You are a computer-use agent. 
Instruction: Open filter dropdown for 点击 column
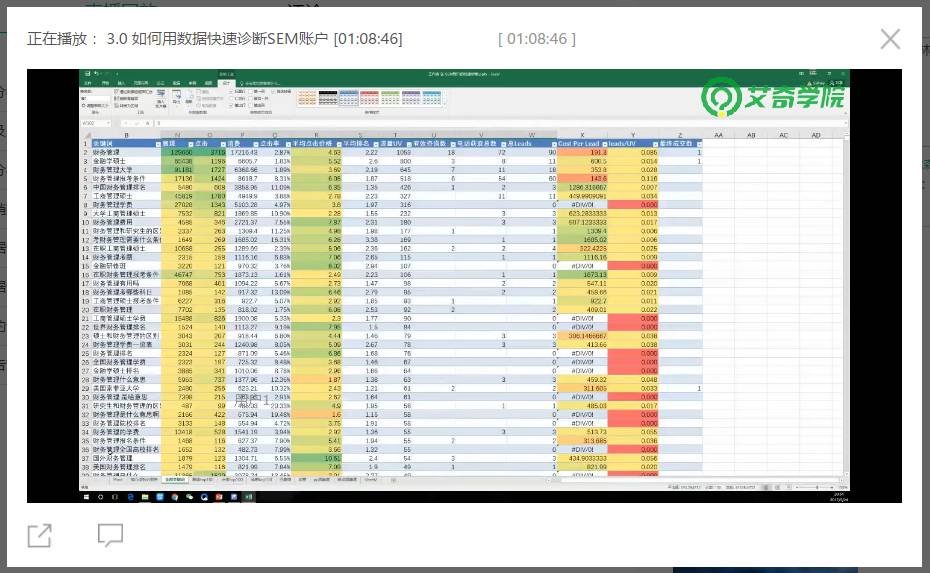pos(223,144)
